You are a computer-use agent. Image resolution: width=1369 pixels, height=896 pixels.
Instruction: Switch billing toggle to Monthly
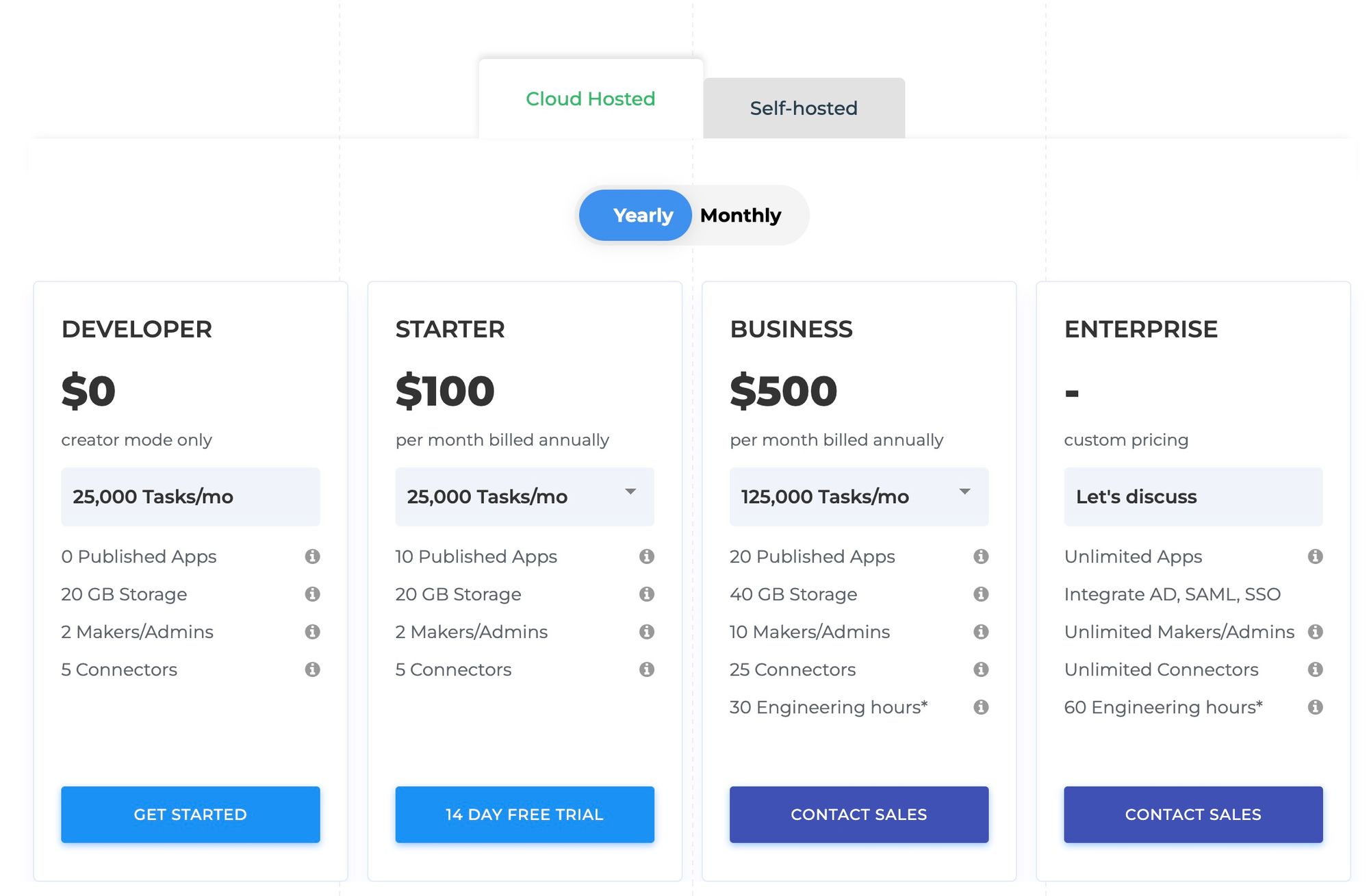pyautogui.click(x=741, y=216)
